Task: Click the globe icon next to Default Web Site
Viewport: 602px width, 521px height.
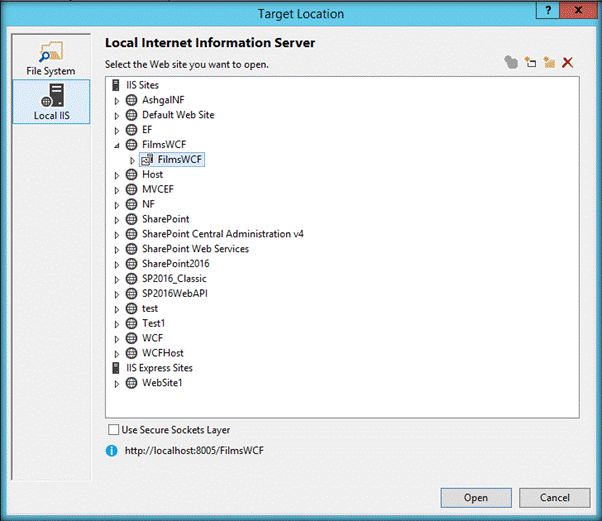Action: [x=131, y=115]
